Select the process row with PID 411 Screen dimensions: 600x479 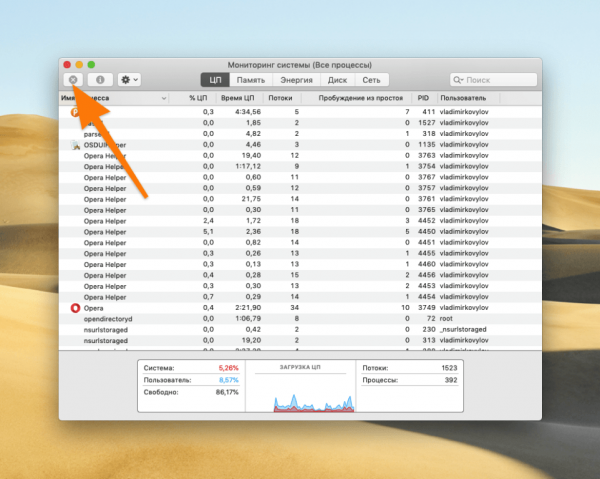[300, 112]
